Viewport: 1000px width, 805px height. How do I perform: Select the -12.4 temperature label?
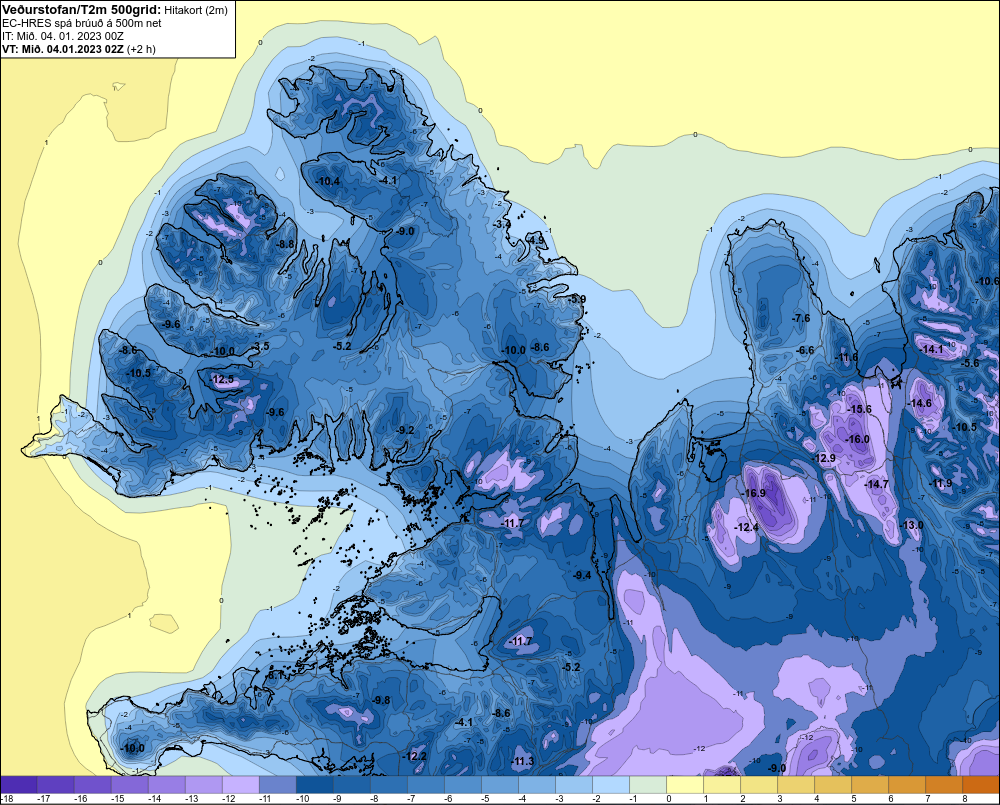(x=746, y=528)
